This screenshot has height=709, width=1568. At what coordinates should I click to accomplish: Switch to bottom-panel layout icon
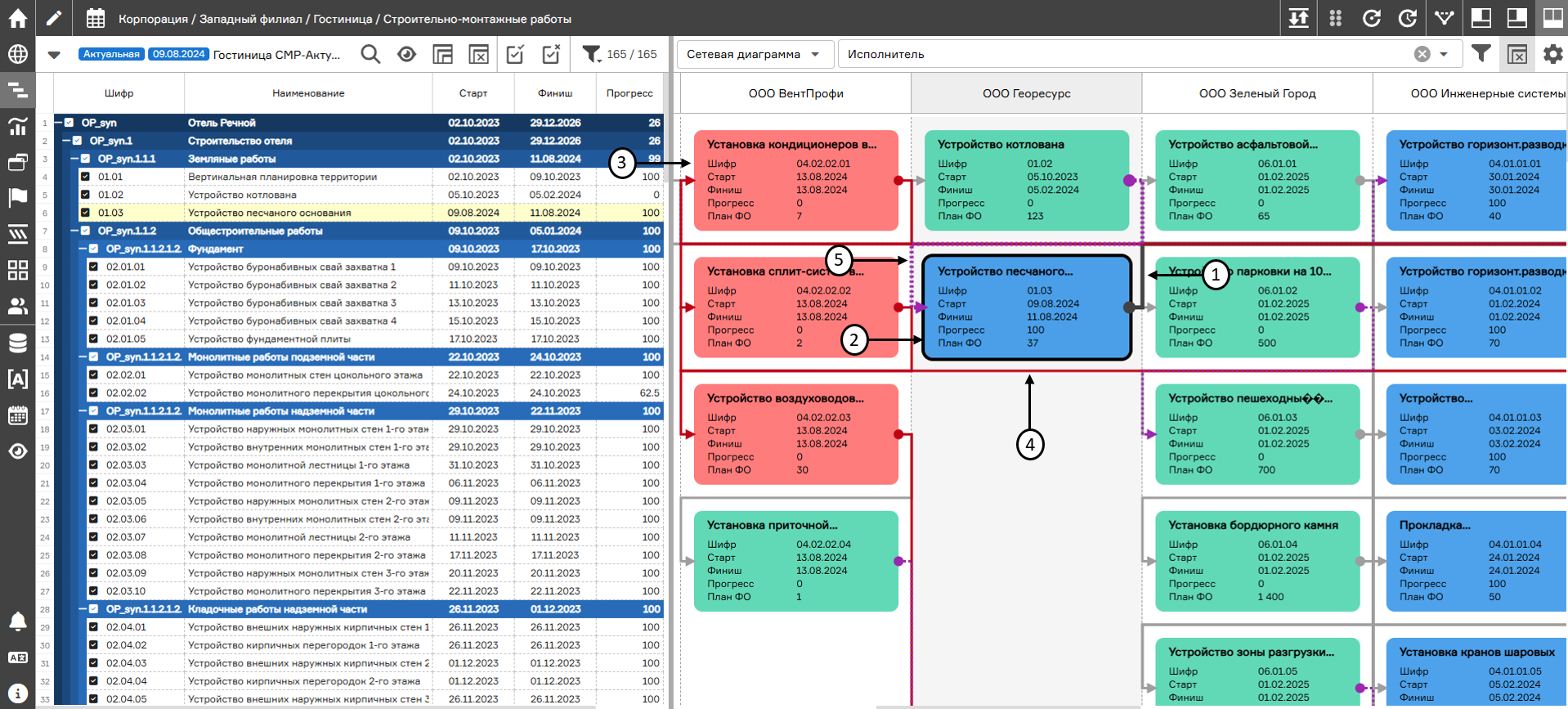1516,18
